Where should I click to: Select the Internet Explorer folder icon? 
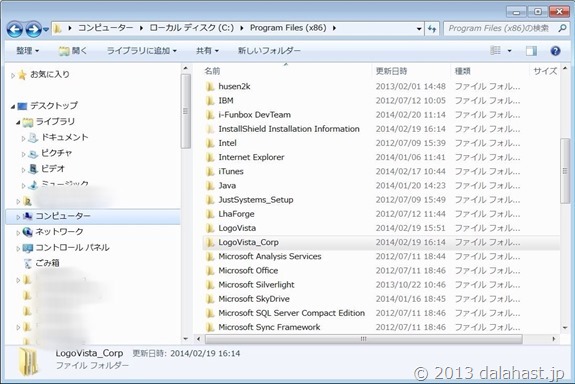pos(210,158)
